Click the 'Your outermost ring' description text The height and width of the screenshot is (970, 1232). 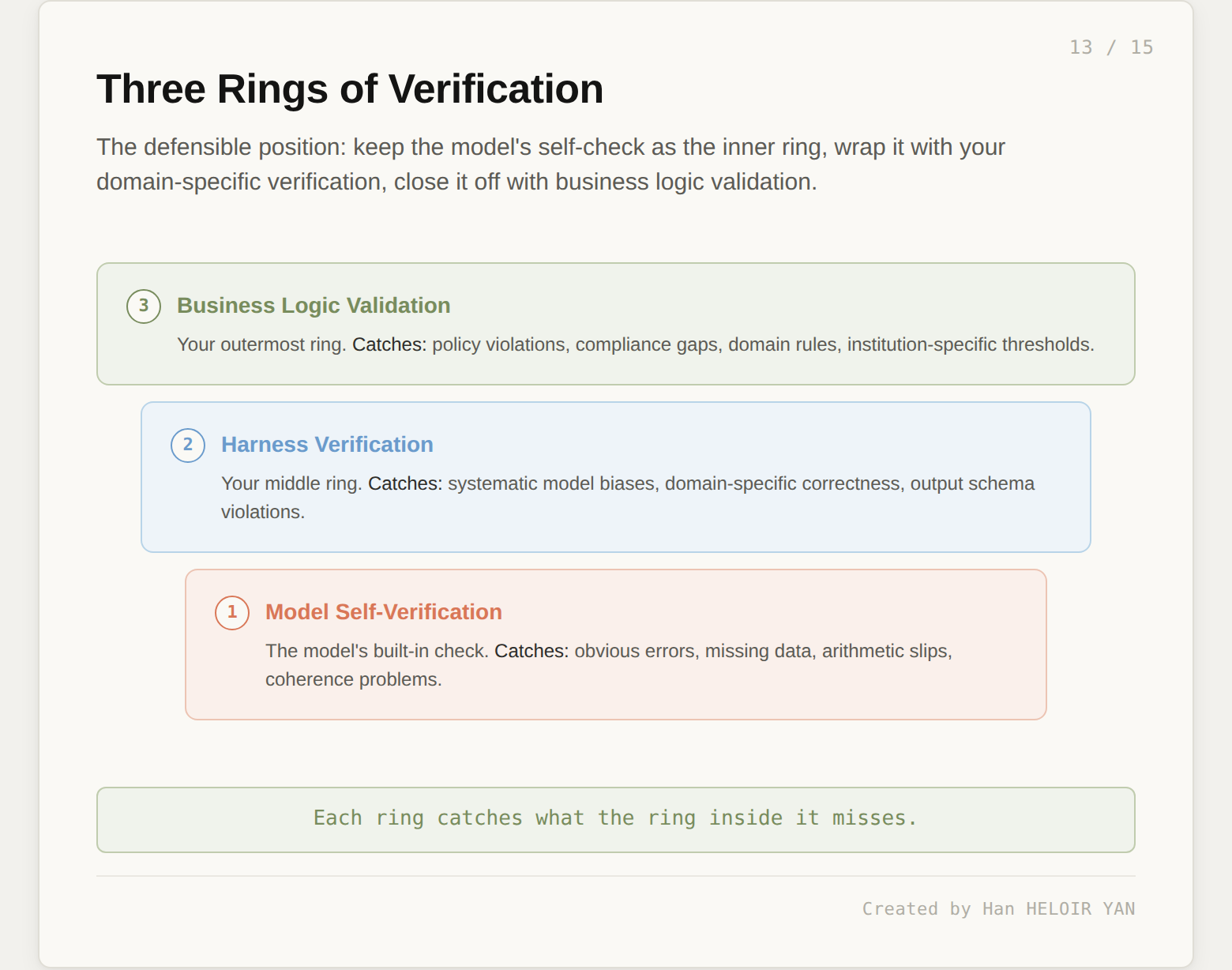(x=636, y=344)
